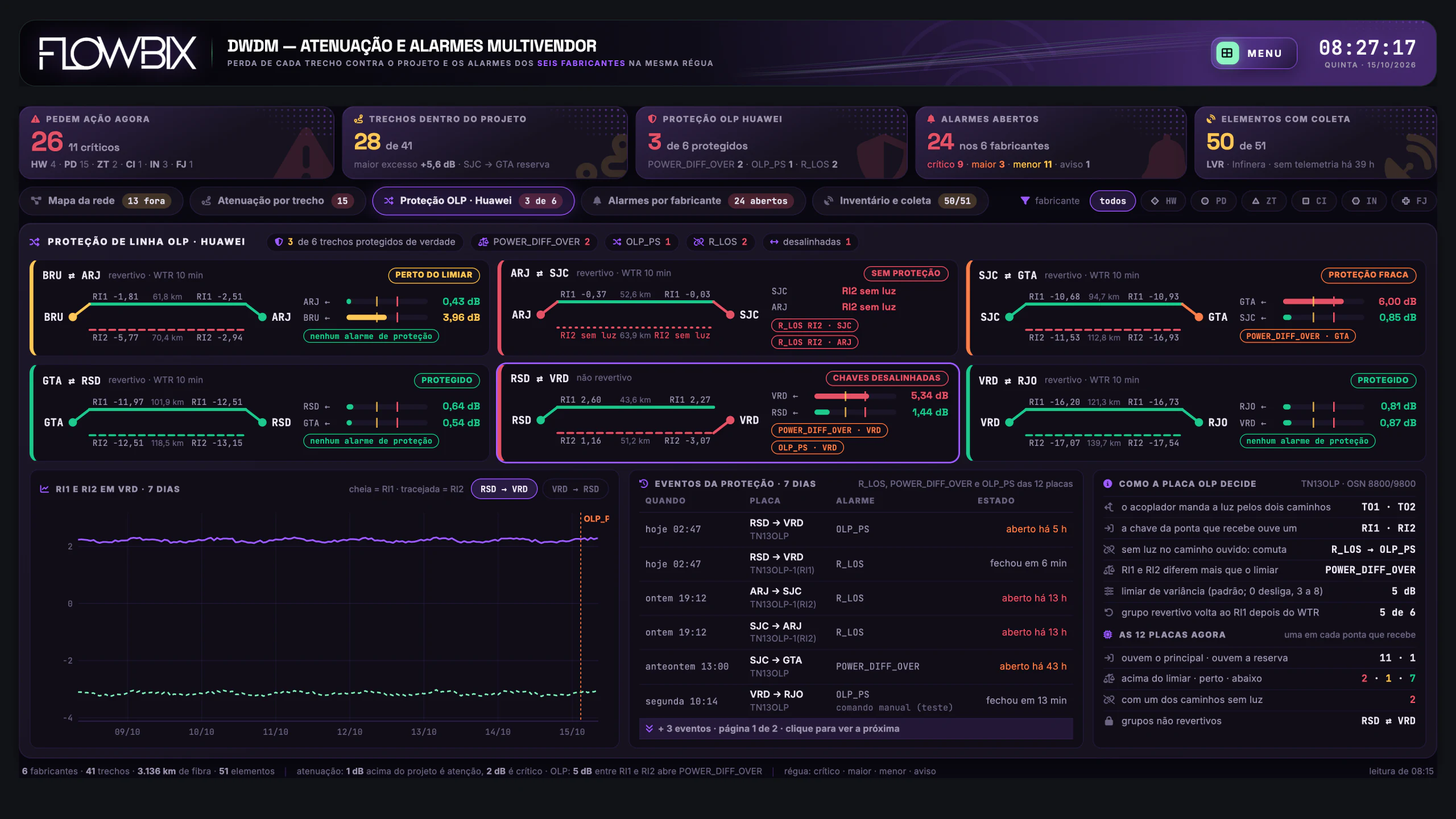Filter by FJ manufacturer
This screenshot has height=819, width=1456.
(1414, 201)
